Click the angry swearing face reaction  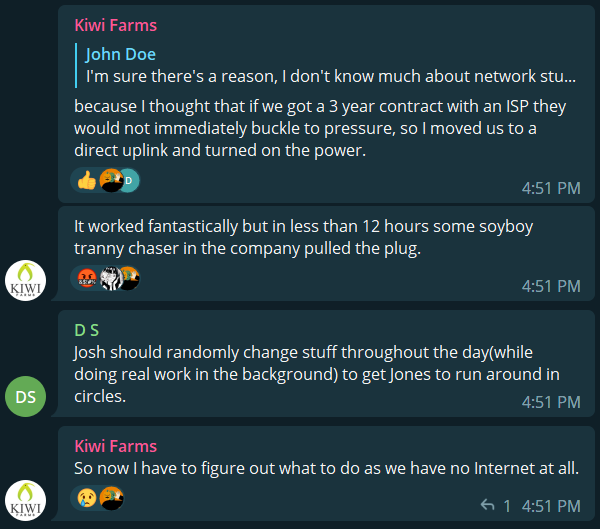click(85, 278)
